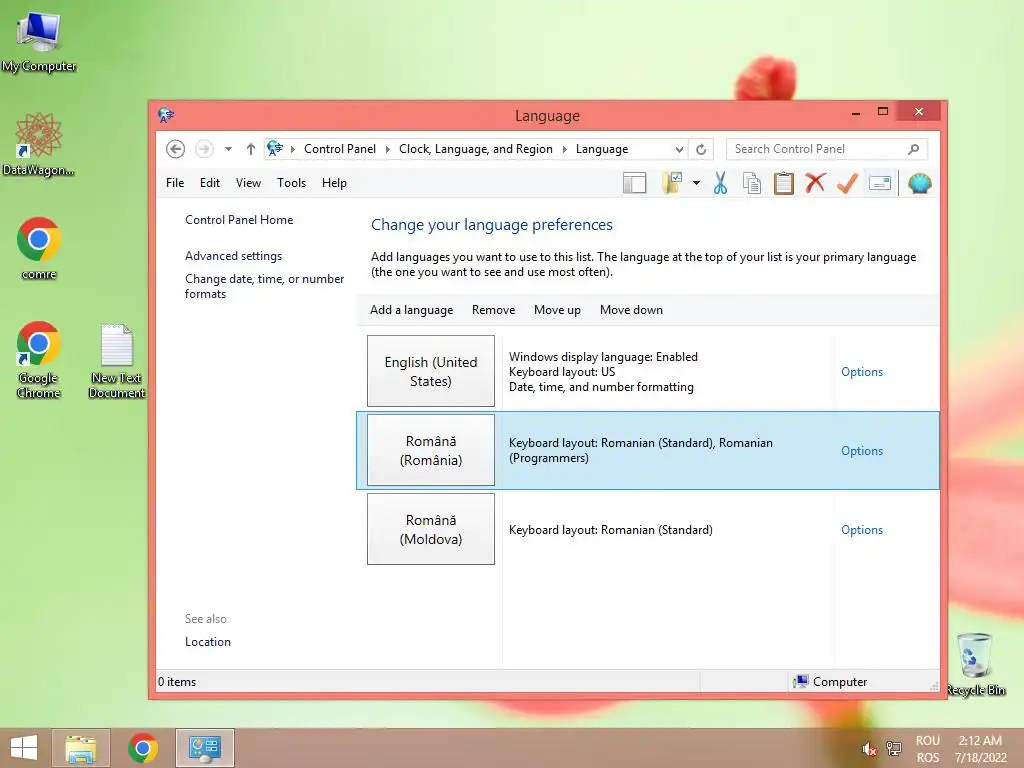1024x768 pixels.
Task: Click Move up
Action: coord(557,310)
